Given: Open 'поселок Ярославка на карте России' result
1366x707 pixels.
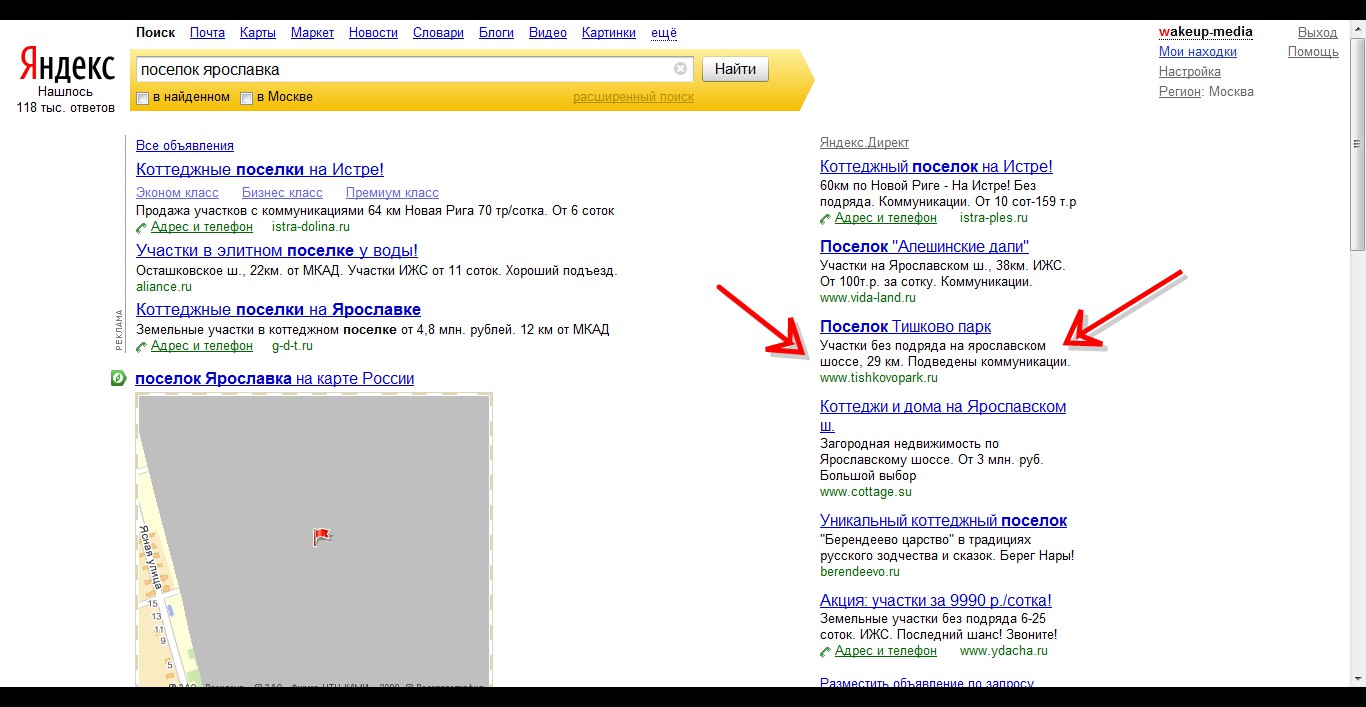Looking at the screenshot, I should [x=274, y=378].
